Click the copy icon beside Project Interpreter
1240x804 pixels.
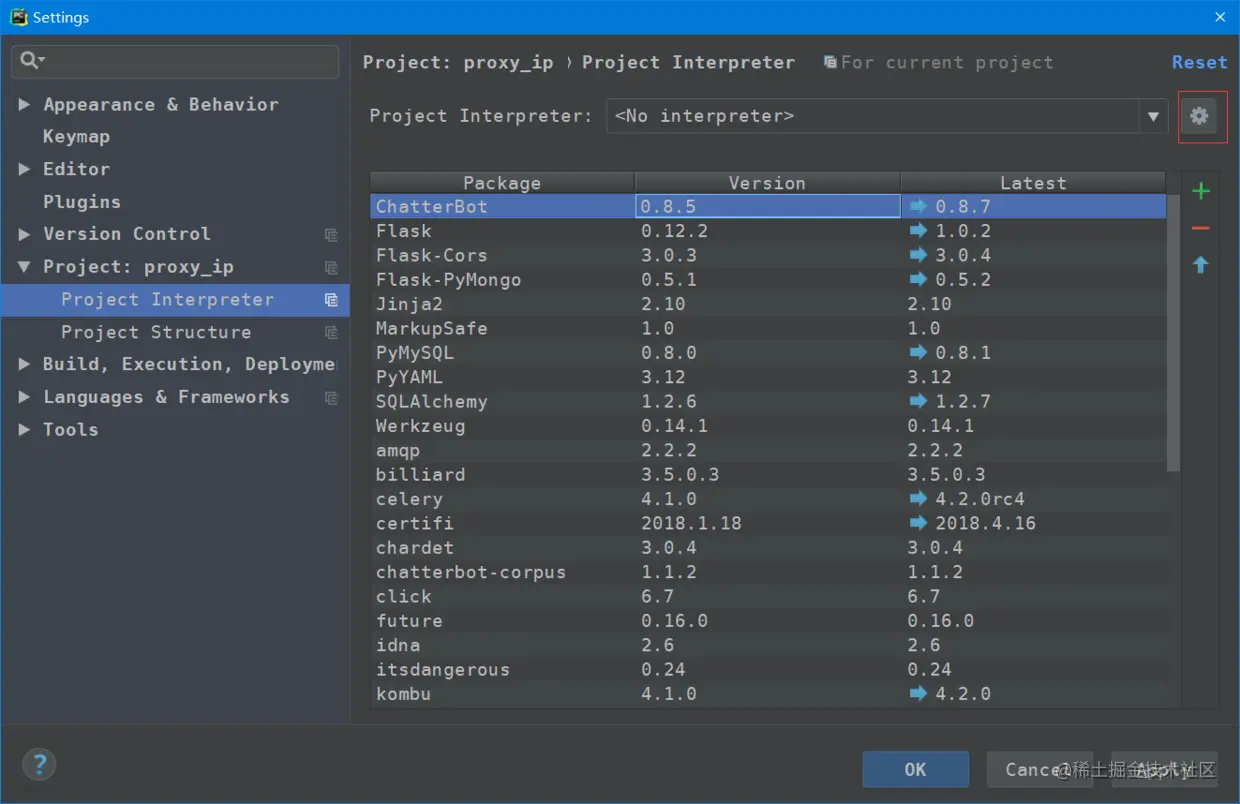click(331, 300)
